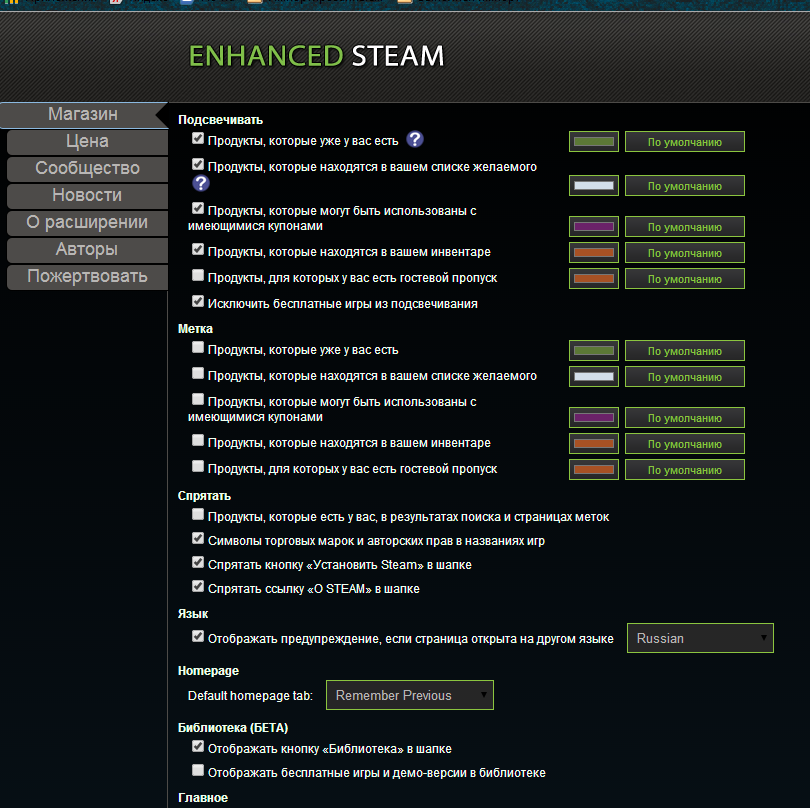This screenshot has width=810, height=808.
Task: Pick the green highlight color for owned products
Action: click(x=594, y=142)
